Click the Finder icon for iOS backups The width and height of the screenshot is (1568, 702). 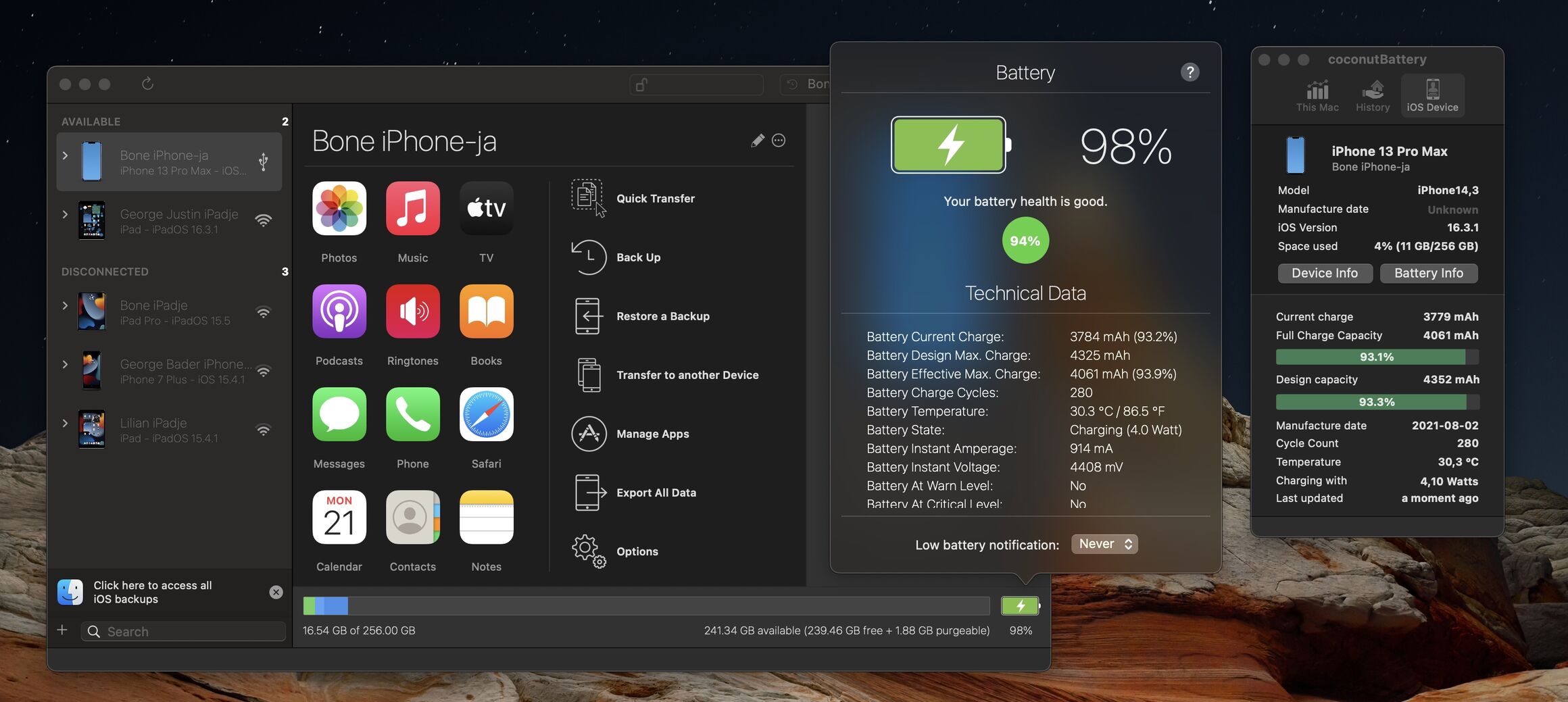coord(70,593)
